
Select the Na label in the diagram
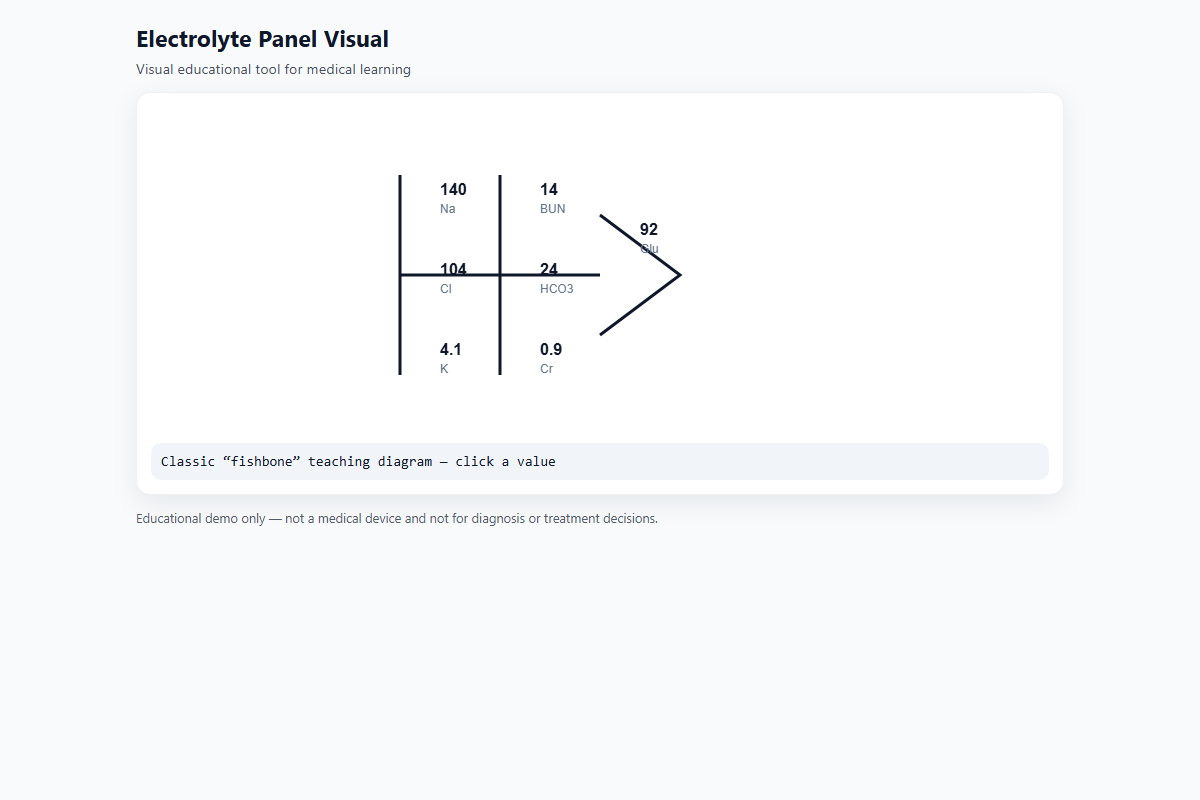[448, 209]
